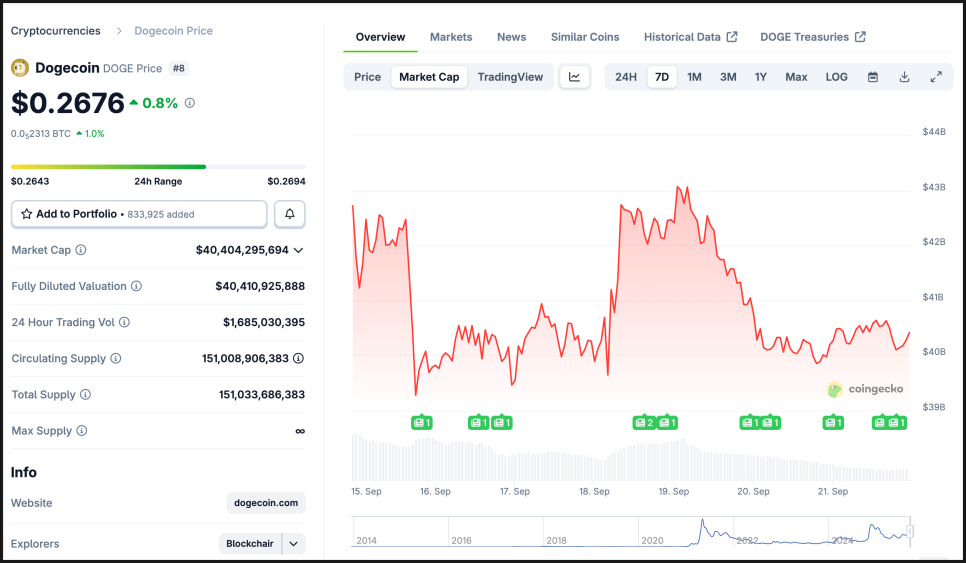Click right handle of timeline navigator
The image size is (966, 563).
click(910, 531)
